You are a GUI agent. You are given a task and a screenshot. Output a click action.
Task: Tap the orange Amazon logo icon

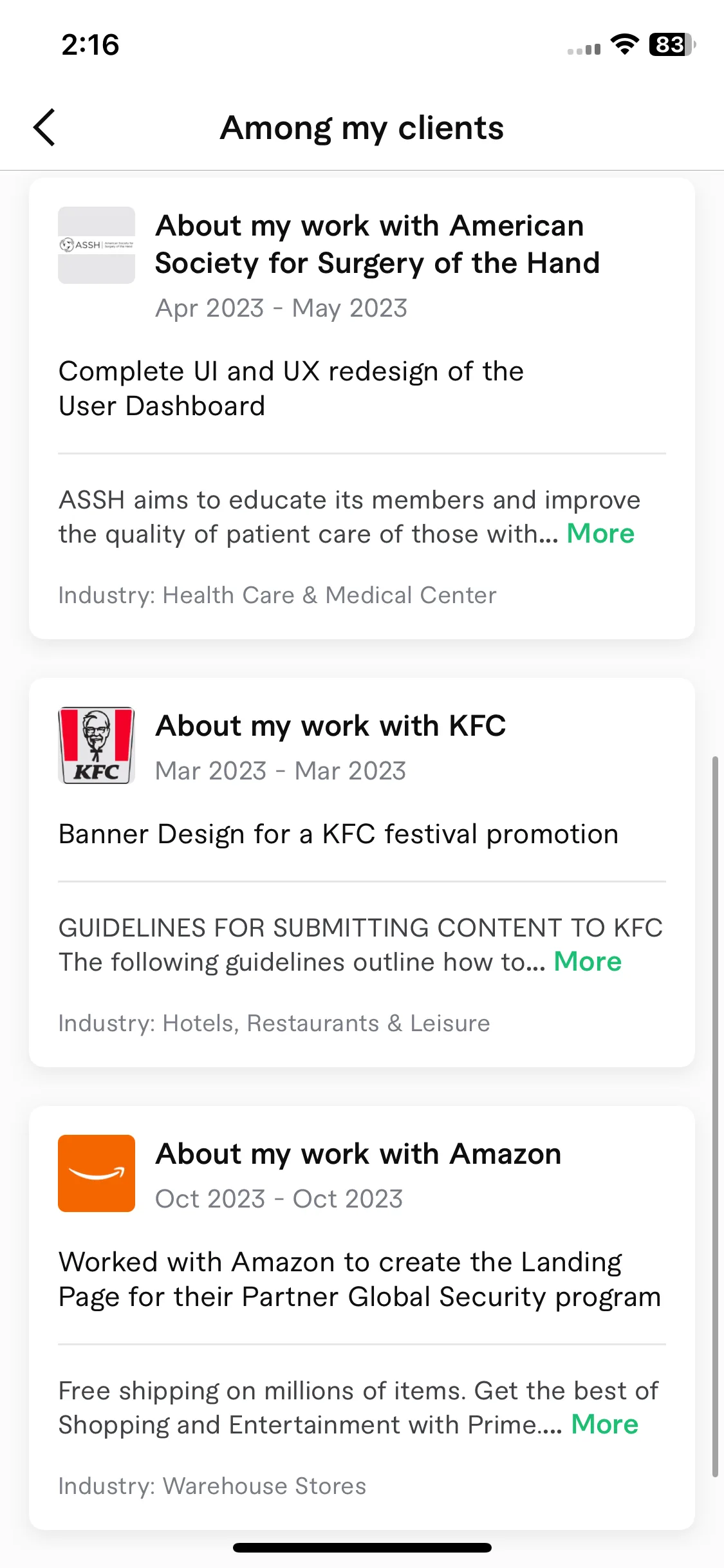click(97, 1173)
